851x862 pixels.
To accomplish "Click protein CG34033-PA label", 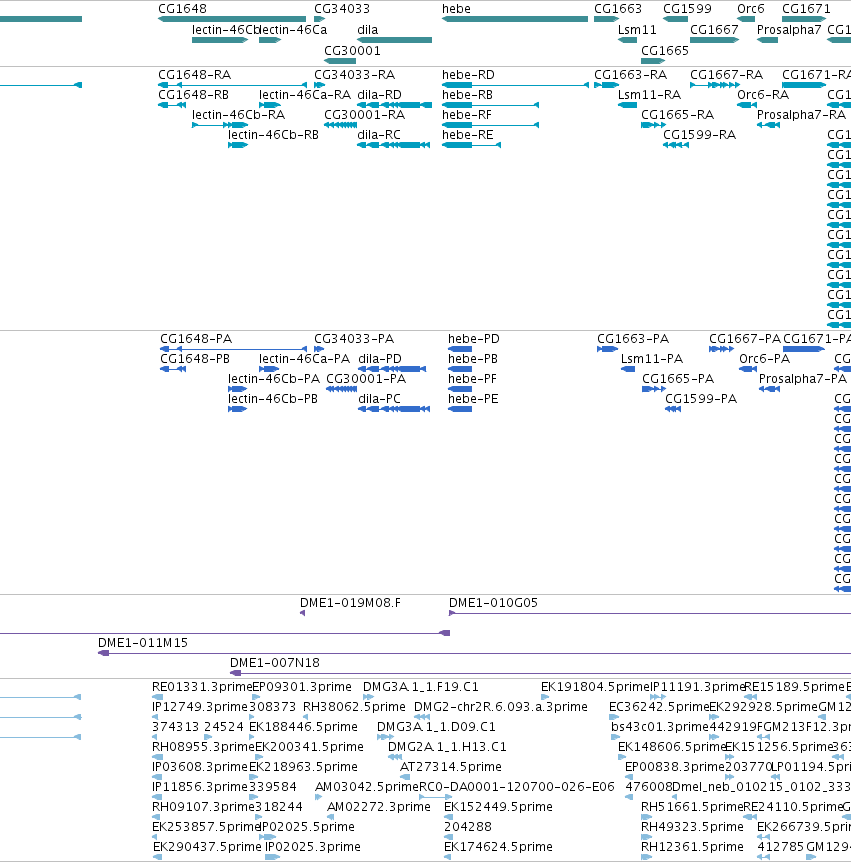I will 354,339.
